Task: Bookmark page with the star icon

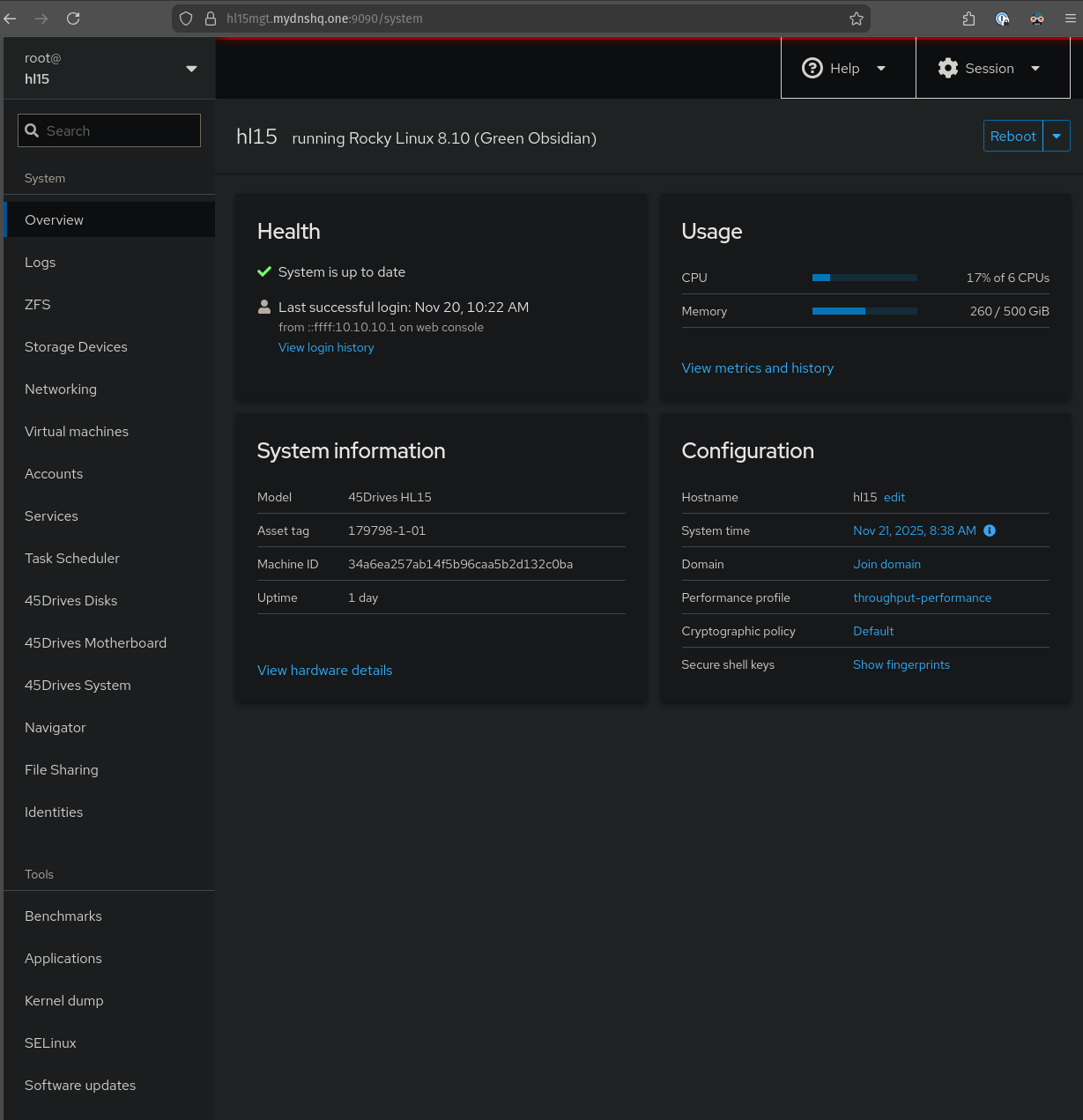Action: pos(856,19)
